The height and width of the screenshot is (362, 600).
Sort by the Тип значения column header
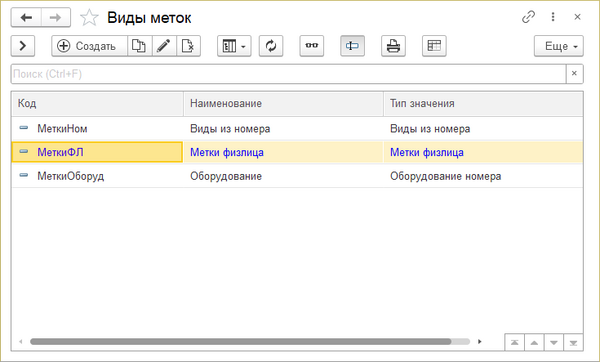click(x=483, y=103)
